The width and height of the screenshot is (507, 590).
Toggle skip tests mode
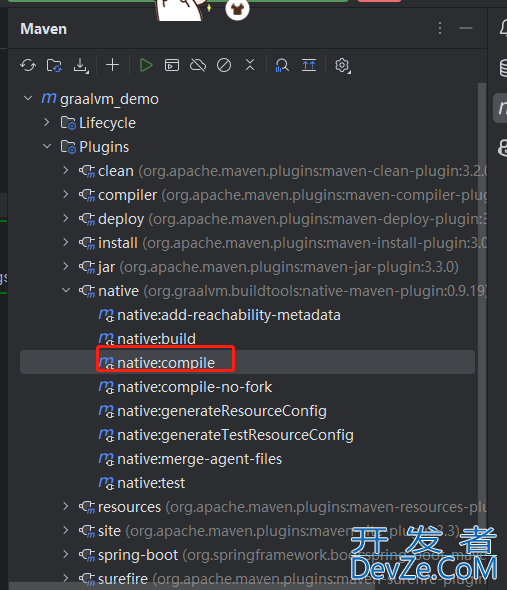[224, 65]
